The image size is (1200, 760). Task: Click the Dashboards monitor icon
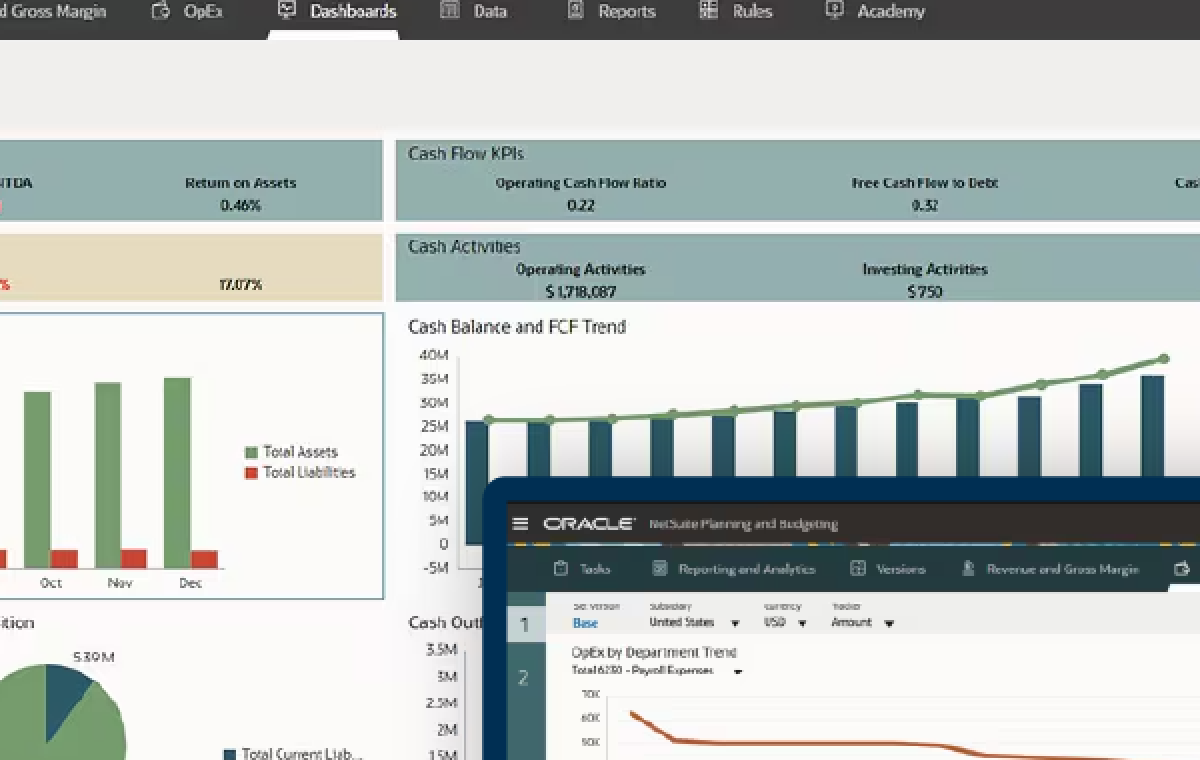coord(287,10)
